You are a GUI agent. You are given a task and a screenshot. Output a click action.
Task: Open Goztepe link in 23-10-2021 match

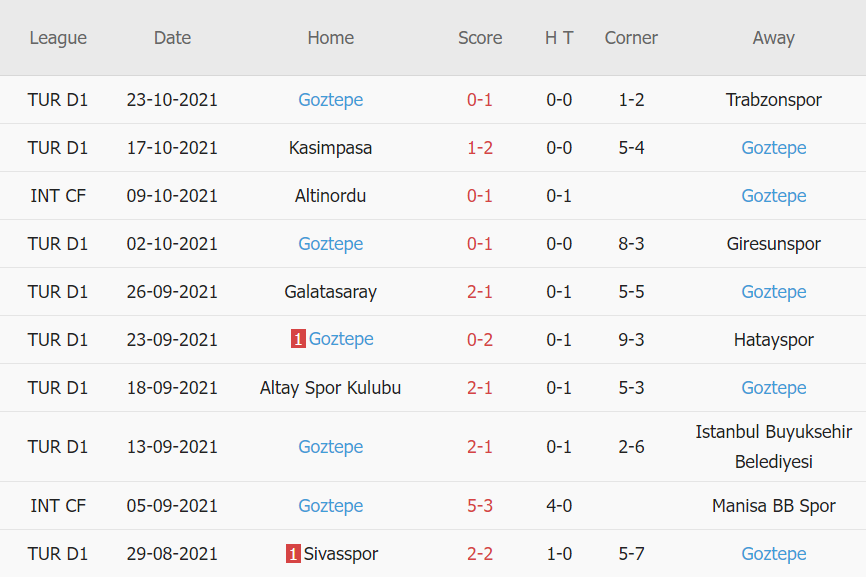click(330, 100)
